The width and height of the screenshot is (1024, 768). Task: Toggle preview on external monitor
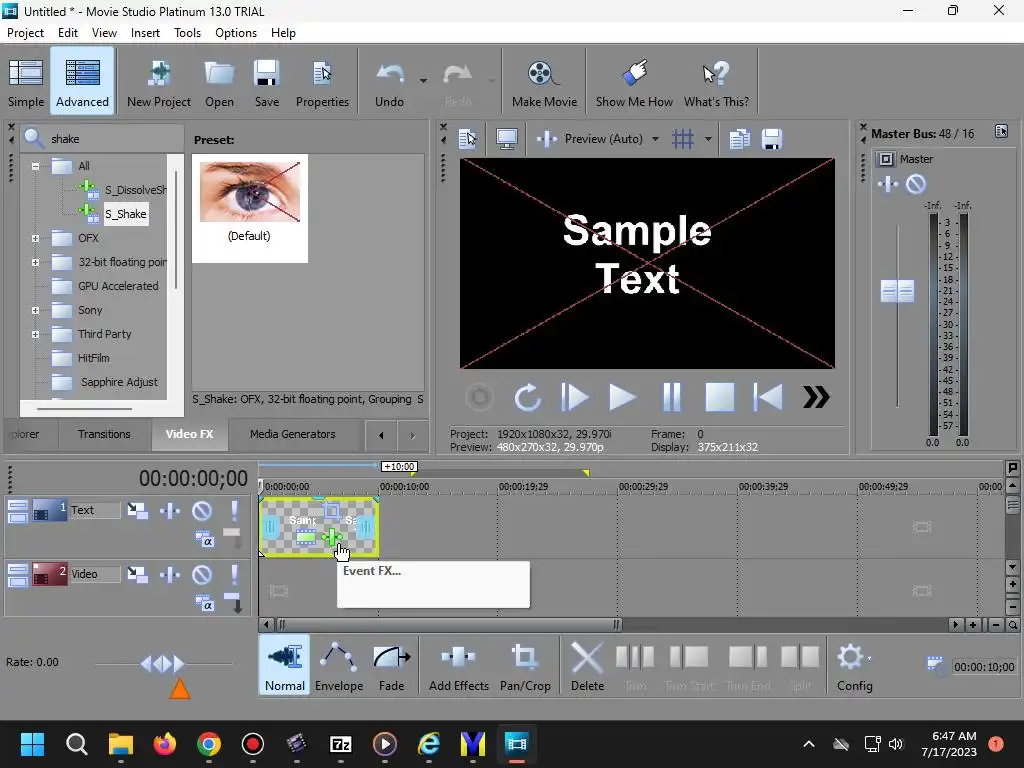pyautogui.click(x=507, y=138)
